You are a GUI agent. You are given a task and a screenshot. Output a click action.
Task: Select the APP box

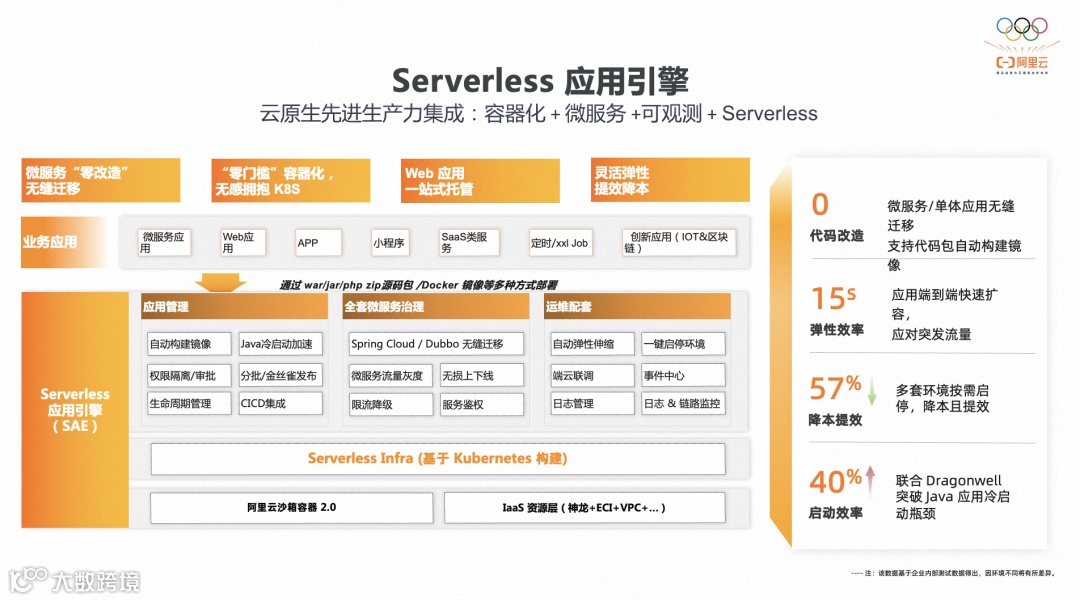(x=318, y=242)
